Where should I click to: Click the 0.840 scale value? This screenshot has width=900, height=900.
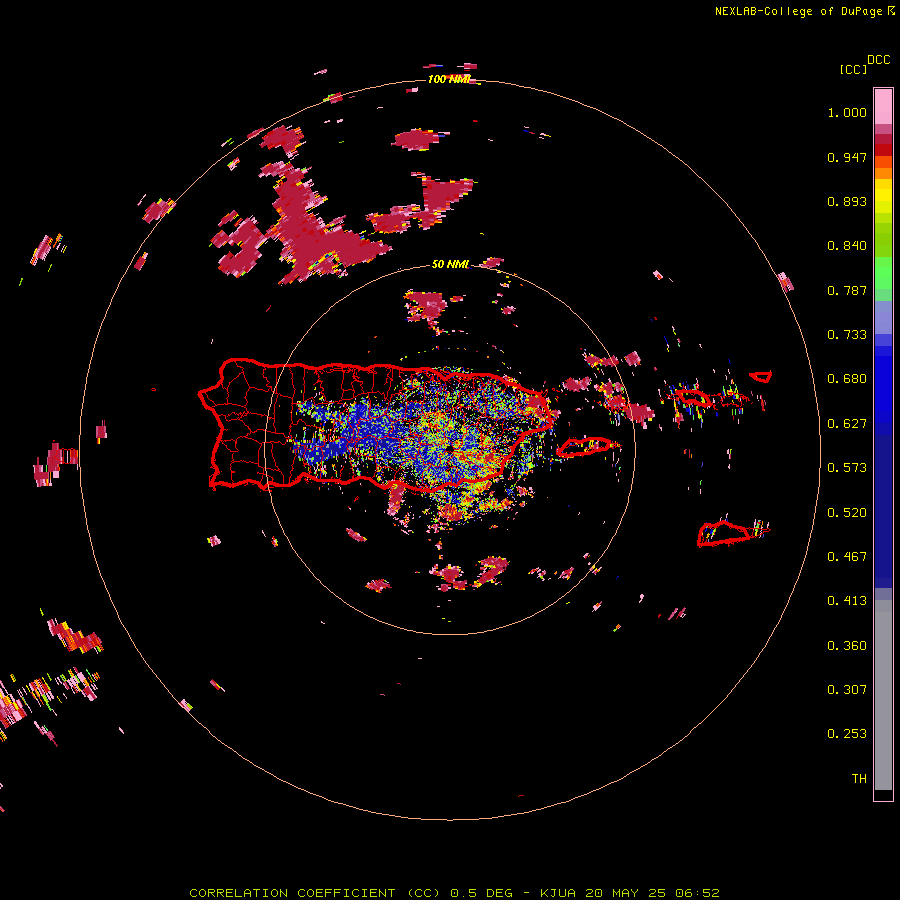pos(847,246)
